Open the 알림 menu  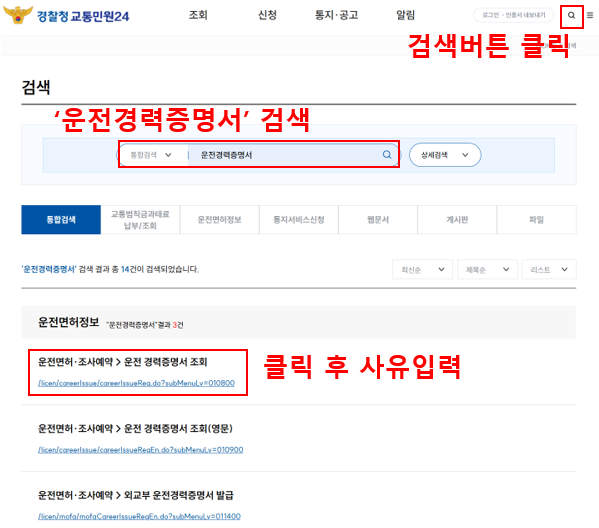click(x=405, y=15)
